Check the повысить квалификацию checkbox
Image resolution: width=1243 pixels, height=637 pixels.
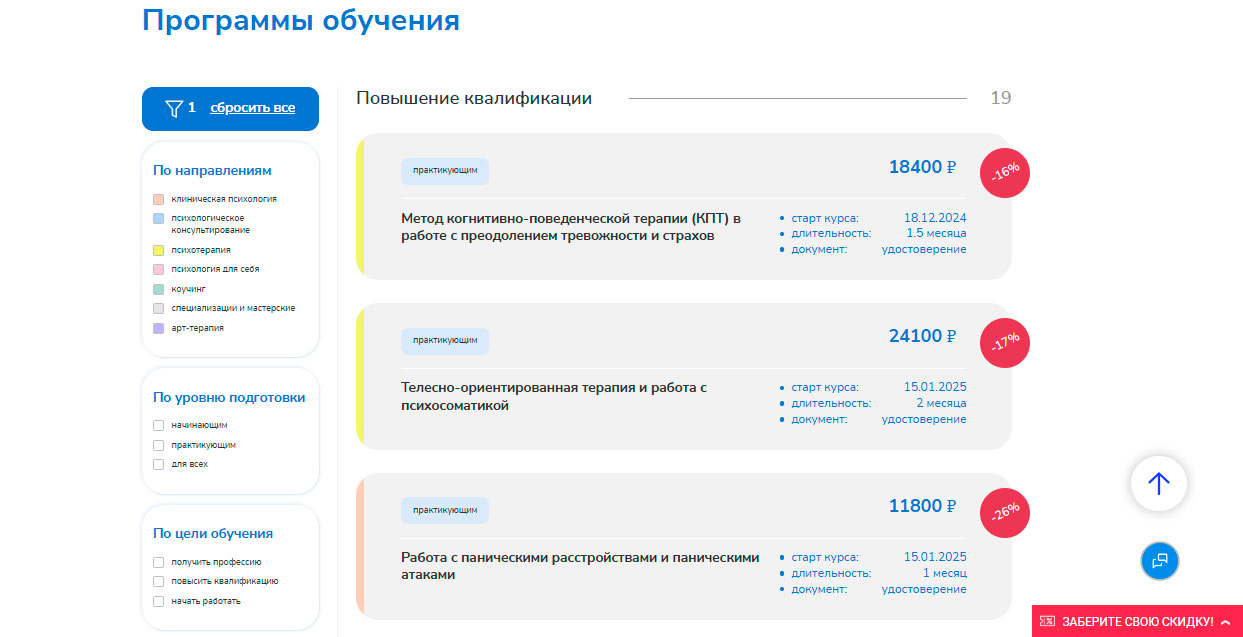[x=158, y=581]
